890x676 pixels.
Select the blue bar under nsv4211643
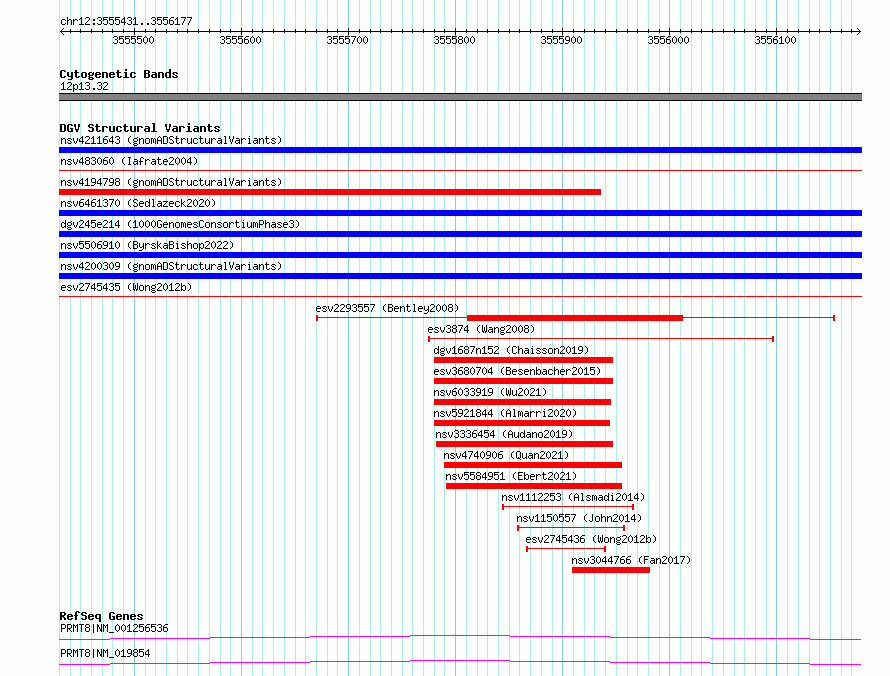460,150
